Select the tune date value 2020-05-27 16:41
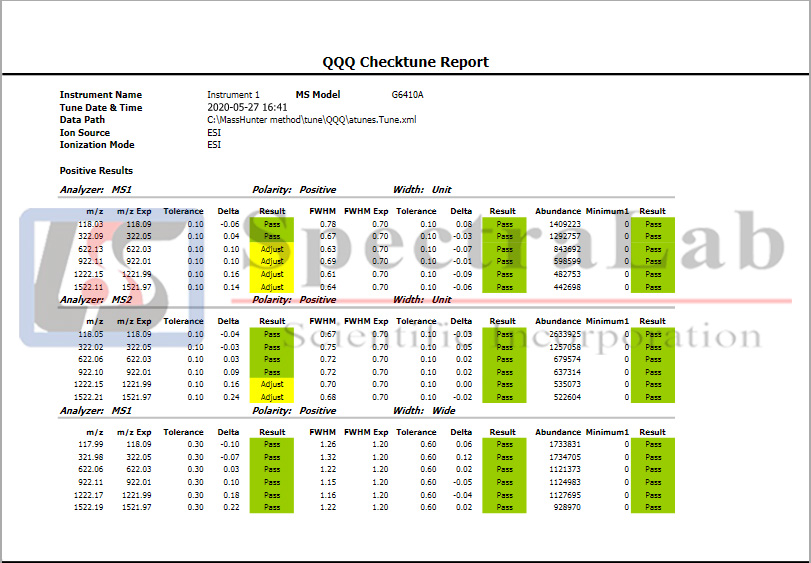Viewport: 811px width, 563px height. (247, 107)
